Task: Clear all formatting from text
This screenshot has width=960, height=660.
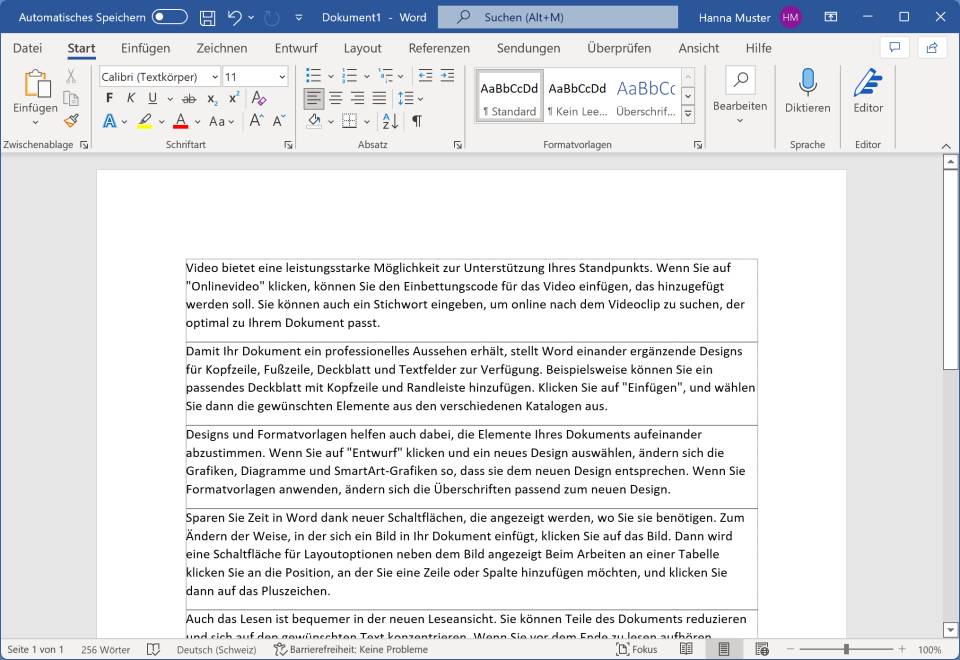Action: (x=259, y=98)
